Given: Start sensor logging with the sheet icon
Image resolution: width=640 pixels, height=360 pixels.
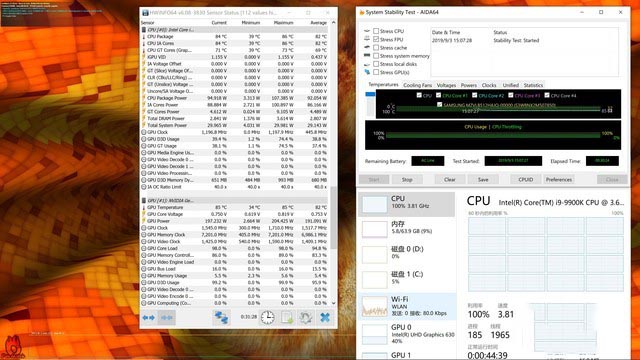Looking at the screenshot, I should (x=287, y=318).
